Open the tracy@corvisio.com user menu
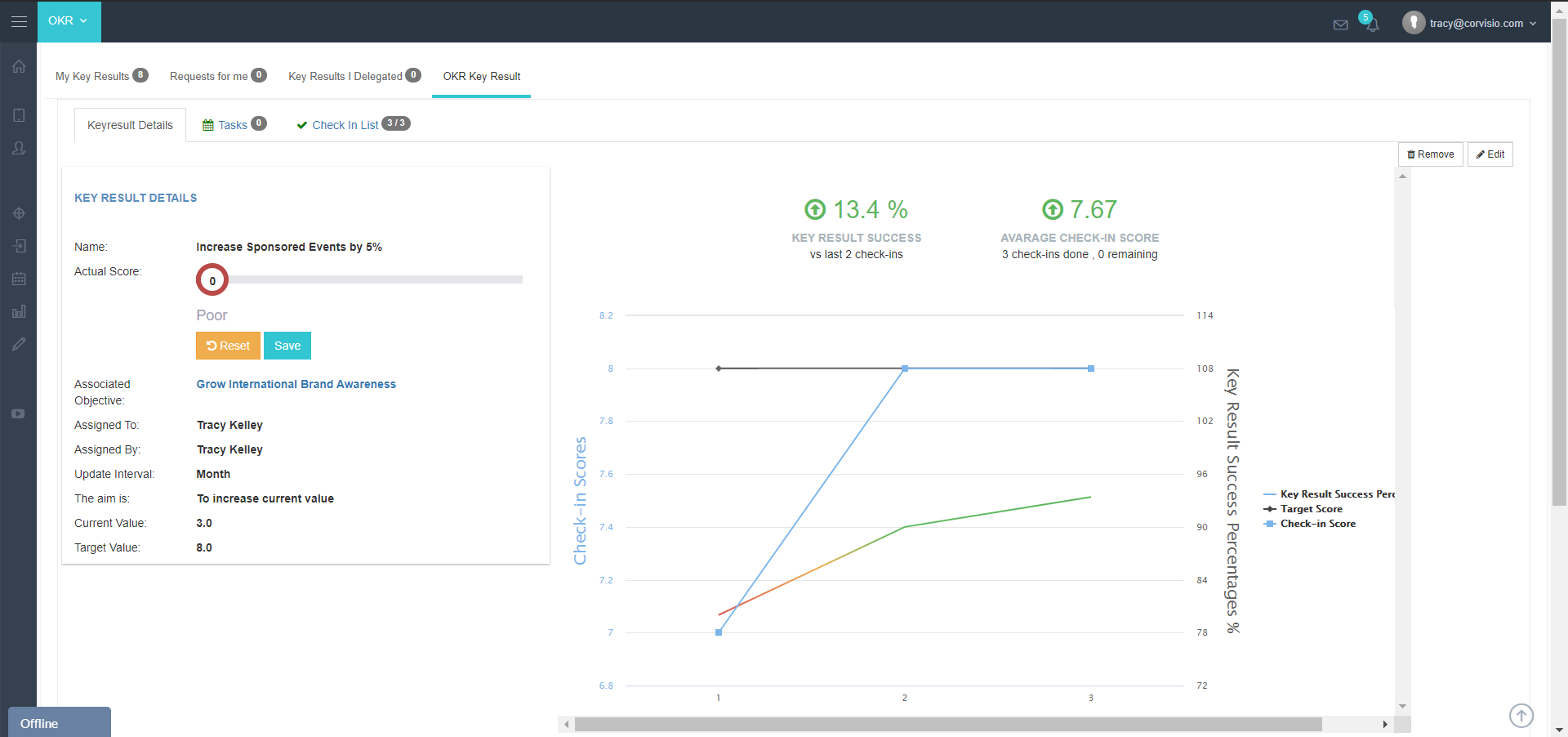 tap(1482, 24)
